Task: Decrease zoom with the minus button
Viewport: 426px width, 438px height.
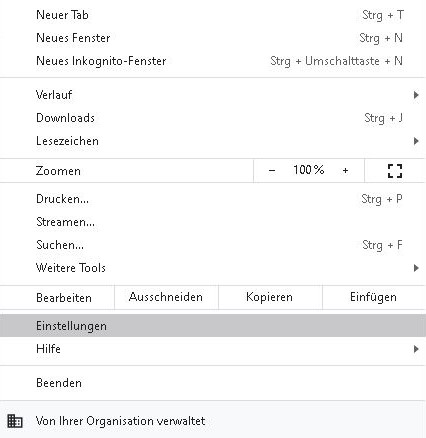Action: pos(272,171)
